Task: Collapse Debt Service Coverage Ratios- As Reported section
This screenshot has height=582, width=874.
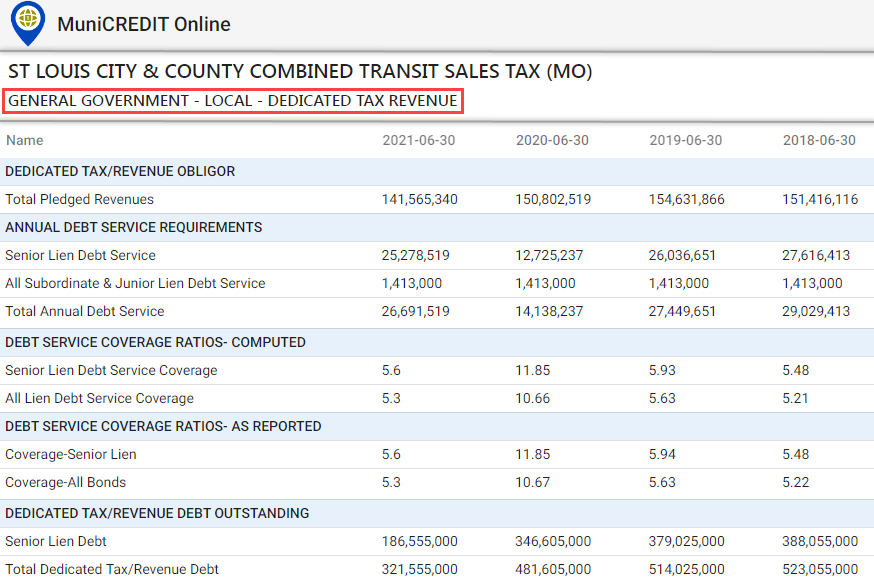Action: pos(437,426)
